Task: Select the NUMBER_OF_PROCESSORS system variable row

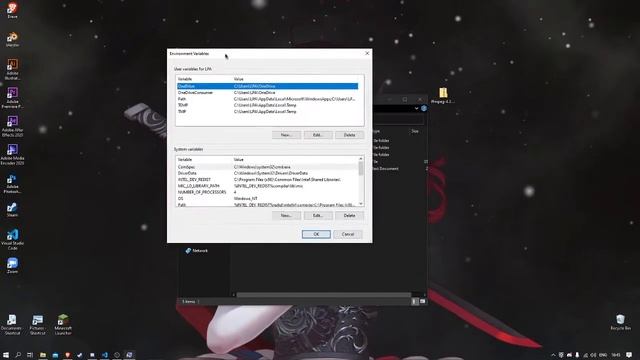Action: pos(267,192)
